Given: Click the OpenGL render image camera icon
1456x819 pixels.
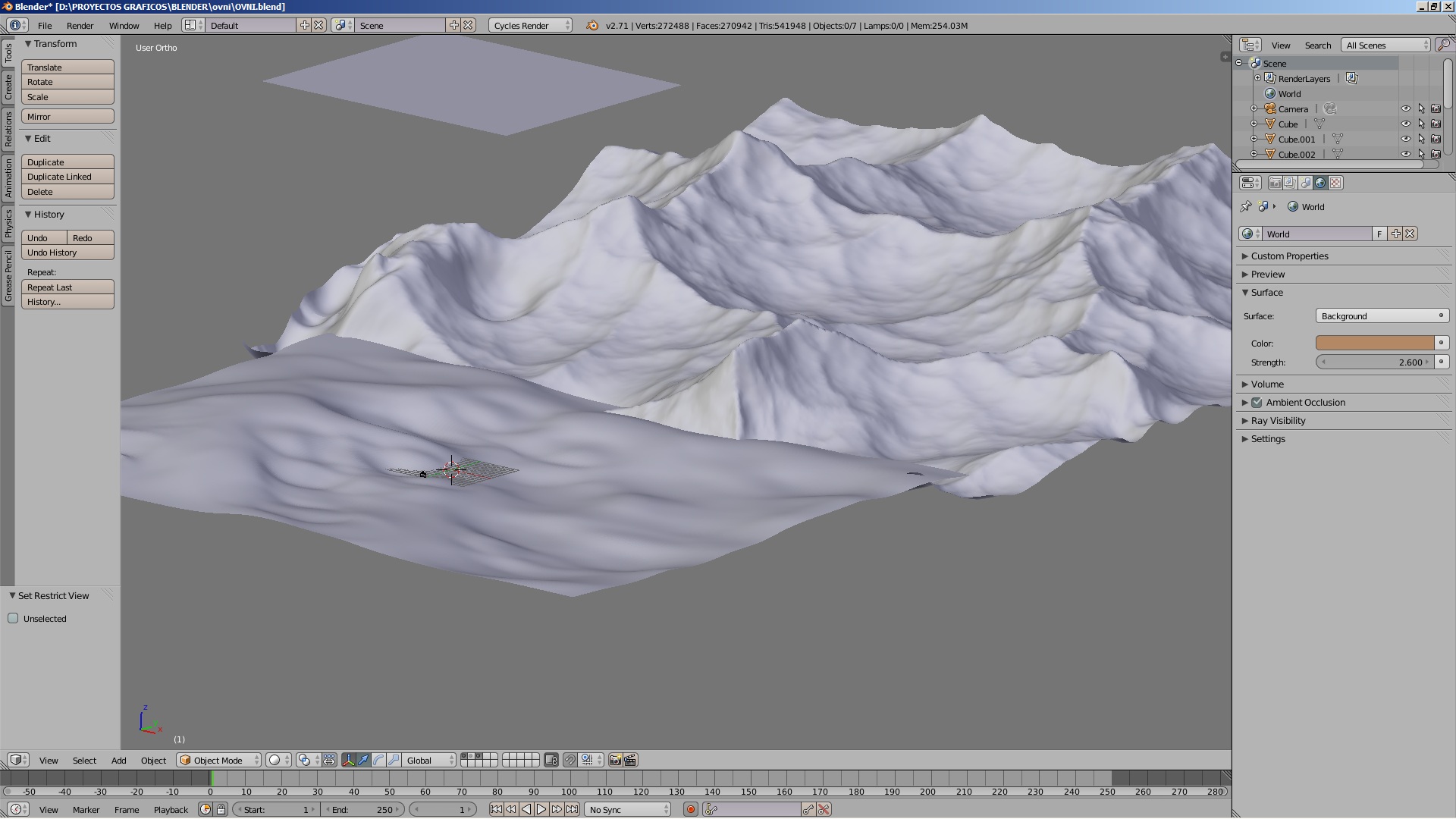Looking at the screenshot, I should point(615,760).
